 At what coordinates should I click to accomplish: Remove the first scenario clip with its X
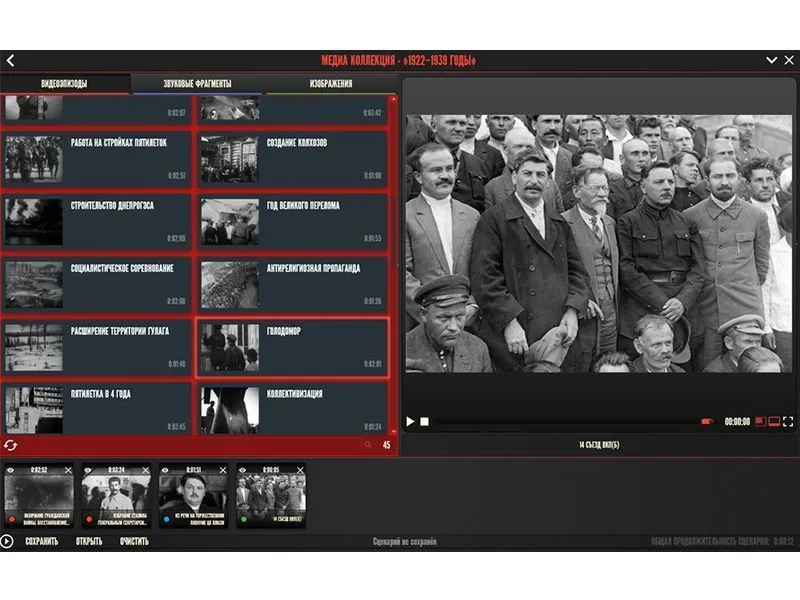(x=69, y=469)
